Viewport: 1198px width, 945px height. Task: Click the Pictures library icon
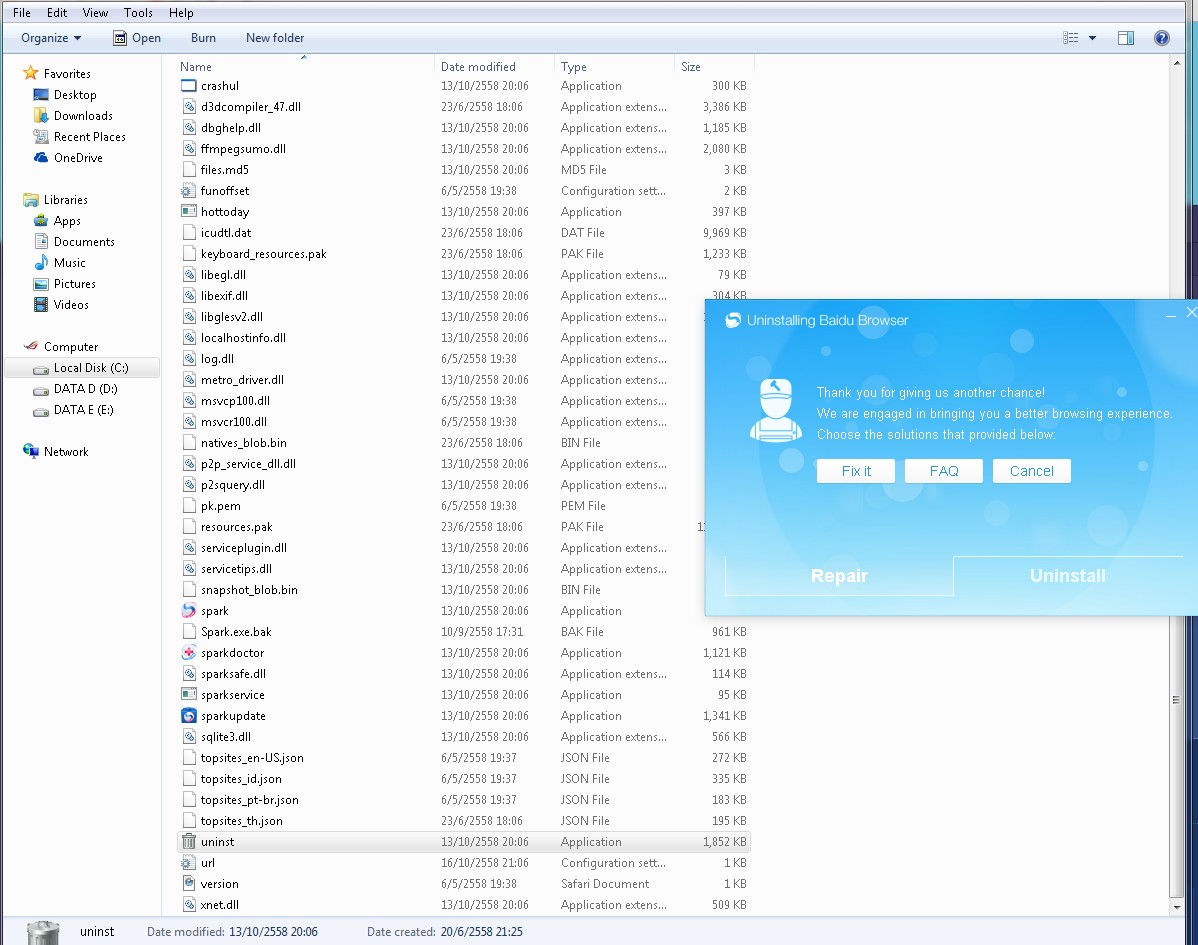pos(41,284)
